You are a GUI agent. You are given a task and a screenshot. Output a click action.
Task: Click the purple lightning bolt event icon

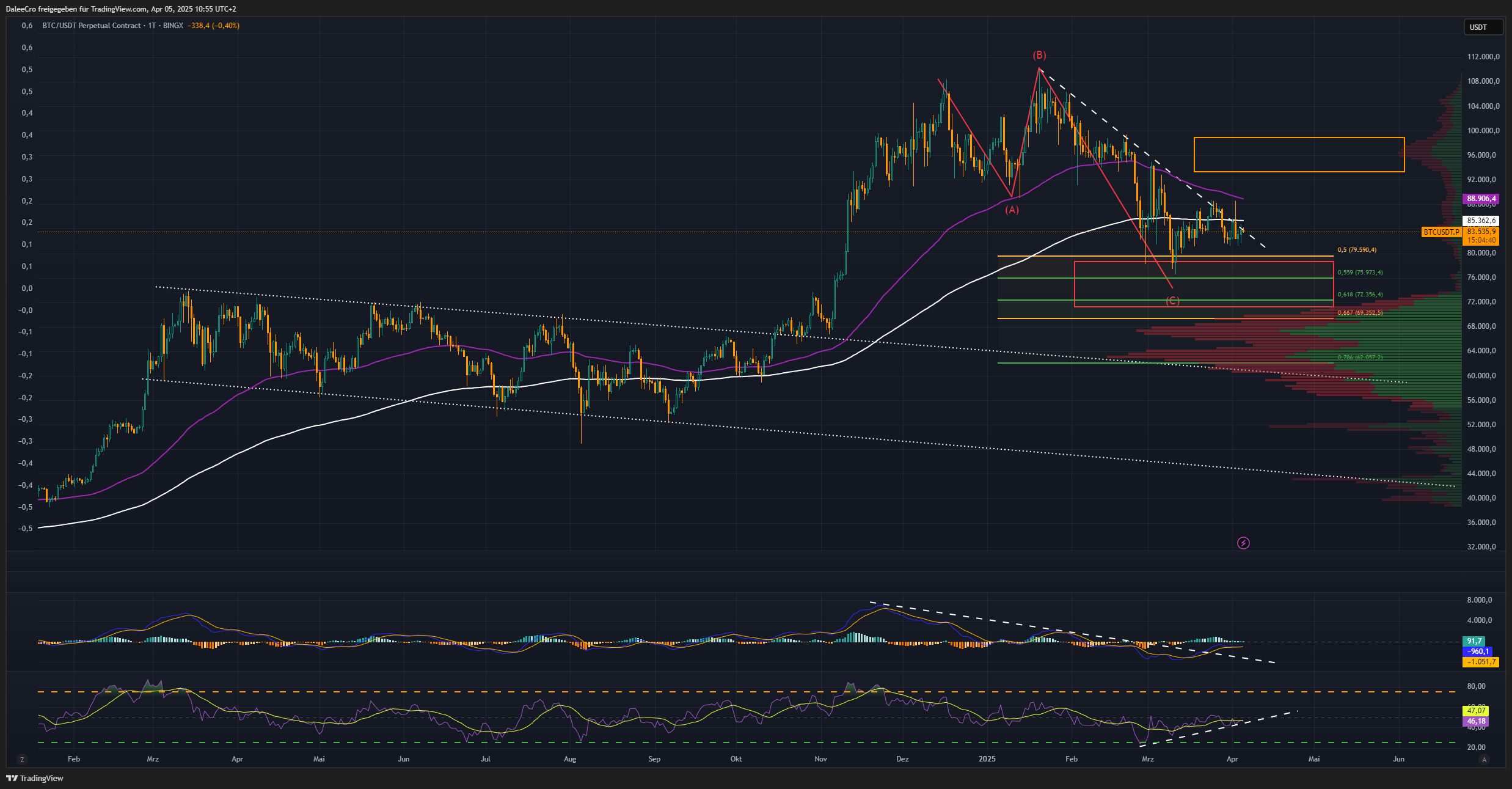[1243, 543]
